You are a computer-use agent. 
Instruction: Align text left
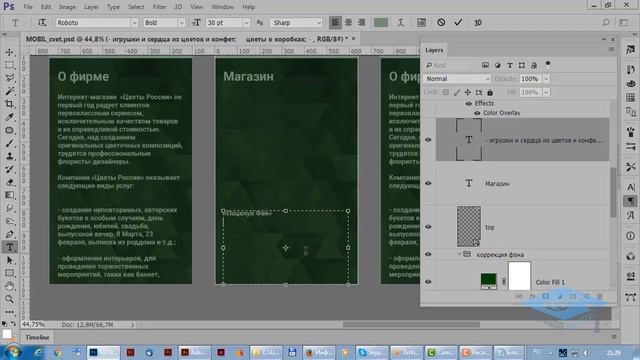(335, 23)
